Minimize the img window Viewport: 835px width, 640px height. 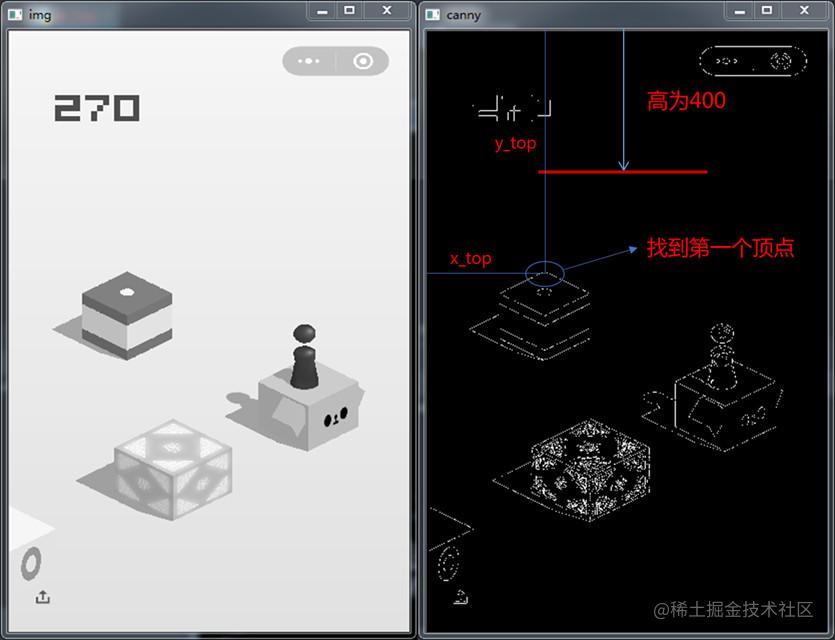coord(322,11)
